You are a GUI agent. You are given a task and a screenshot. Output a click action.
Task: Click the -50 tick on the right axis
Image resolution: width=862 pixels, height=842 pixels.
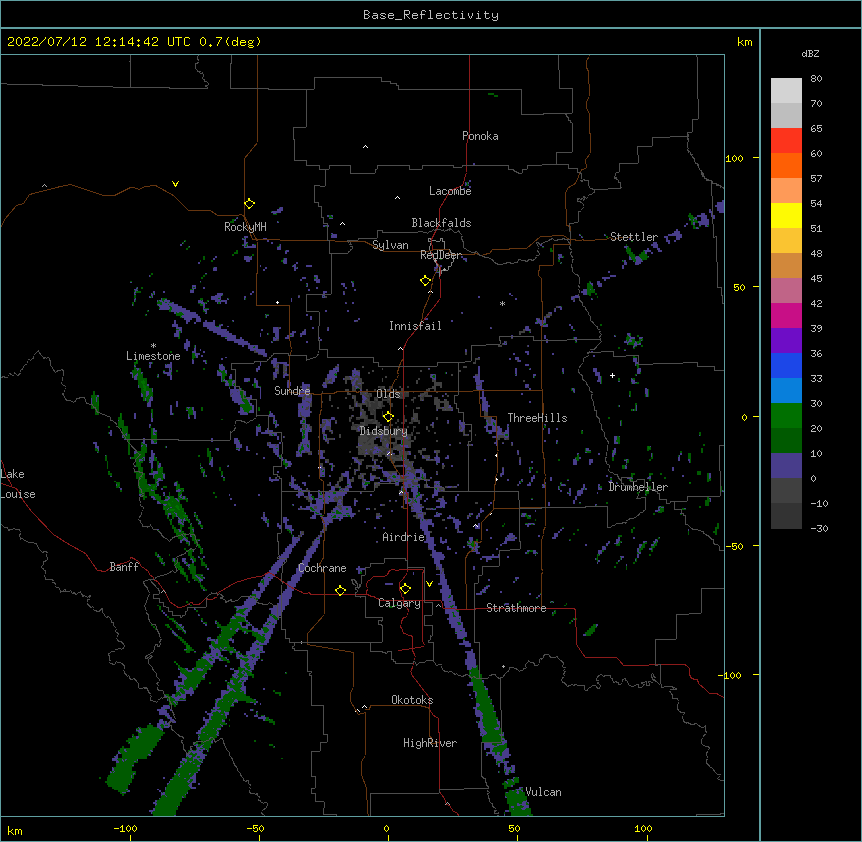click(734, 546)
